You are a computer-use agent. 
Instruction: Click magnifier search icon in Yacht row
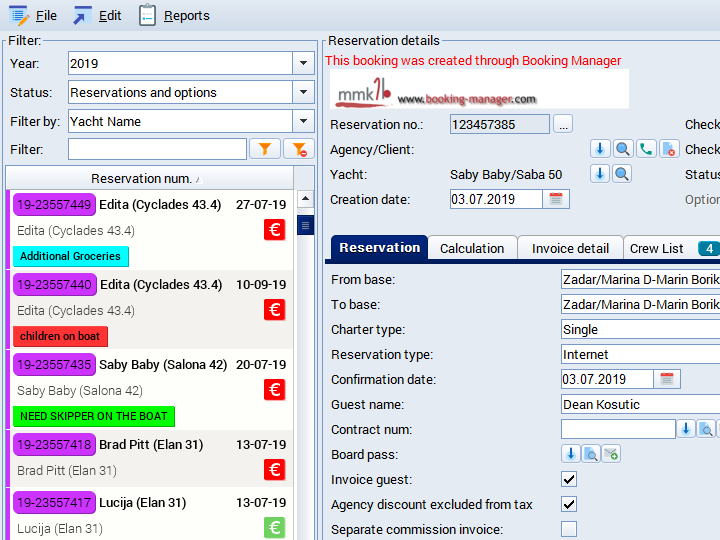[x=622, y=174]
